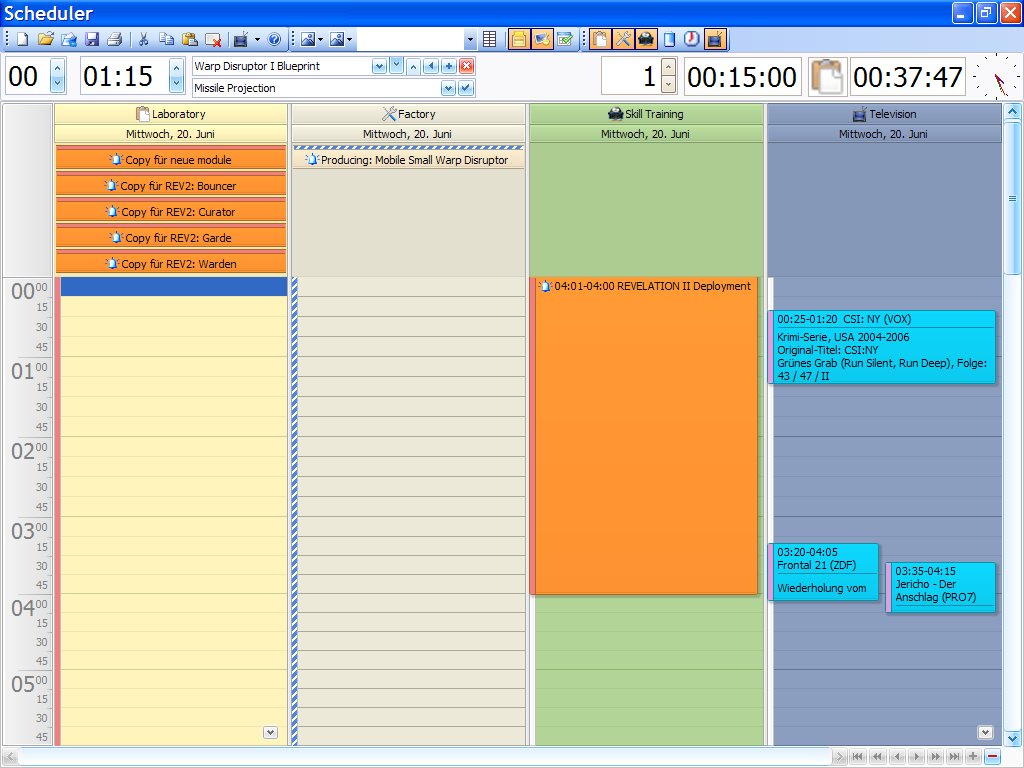
Task: Click the analog clock icon in toolbar
Action: [x=692, y=40]
